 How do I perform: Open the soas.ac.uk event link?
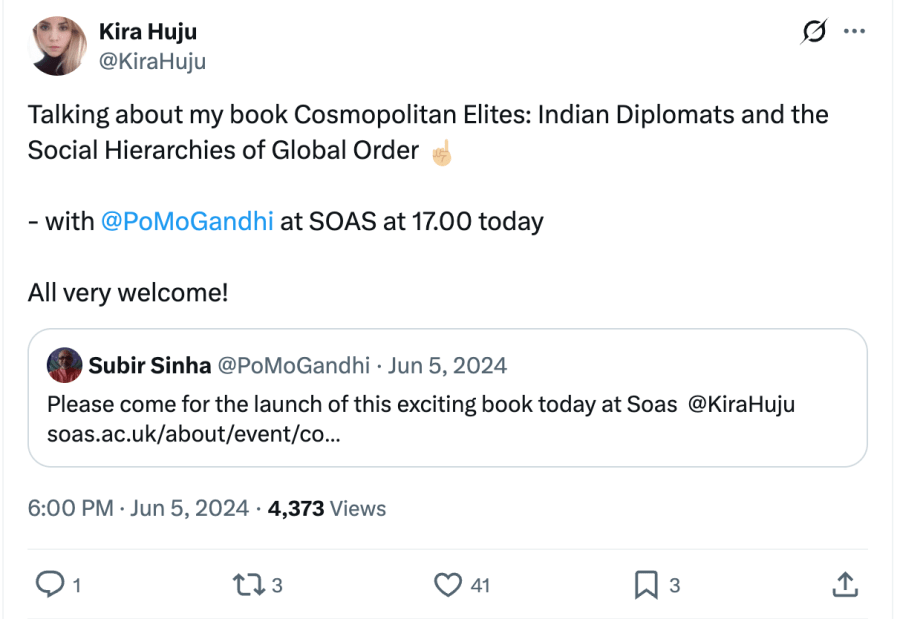click(193, 435)
